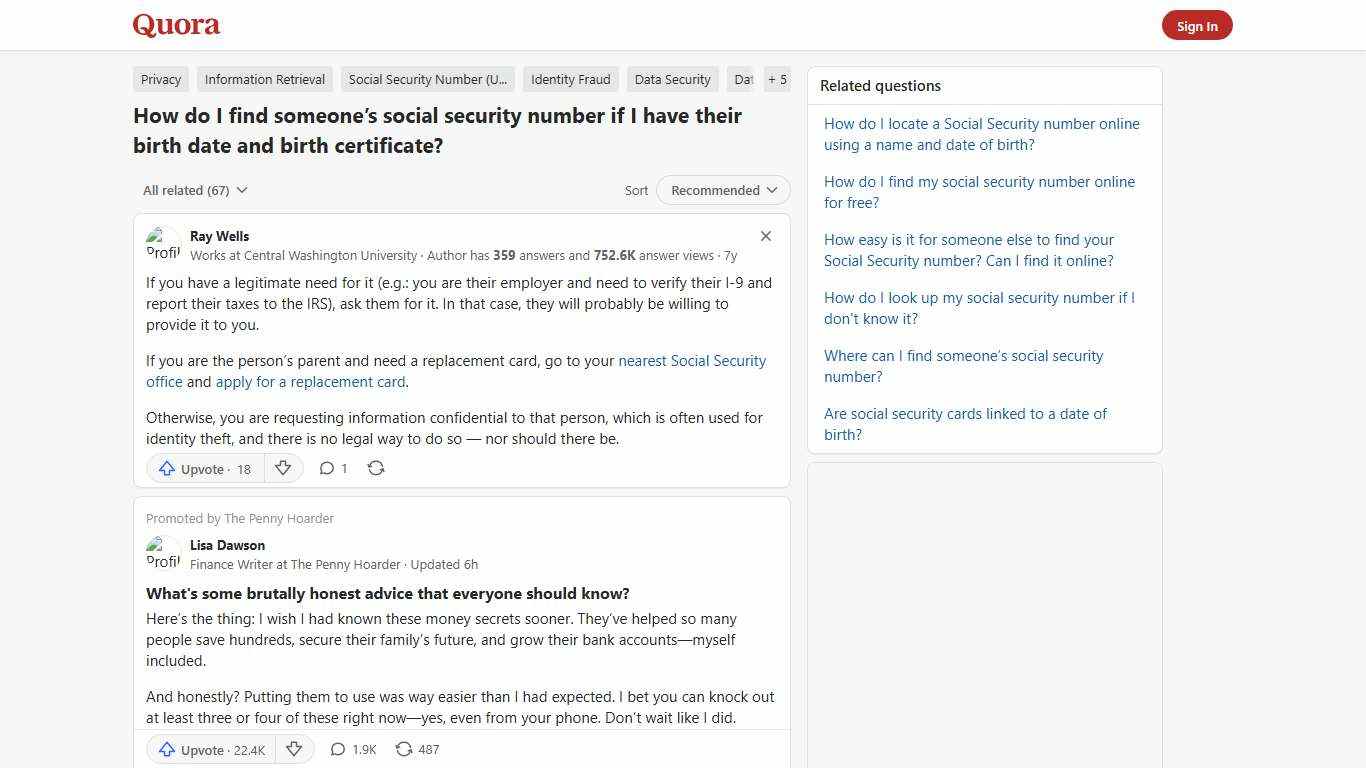Dismiss Ray Wells' answer
The image size is (1366, 768).
[766, 236]
